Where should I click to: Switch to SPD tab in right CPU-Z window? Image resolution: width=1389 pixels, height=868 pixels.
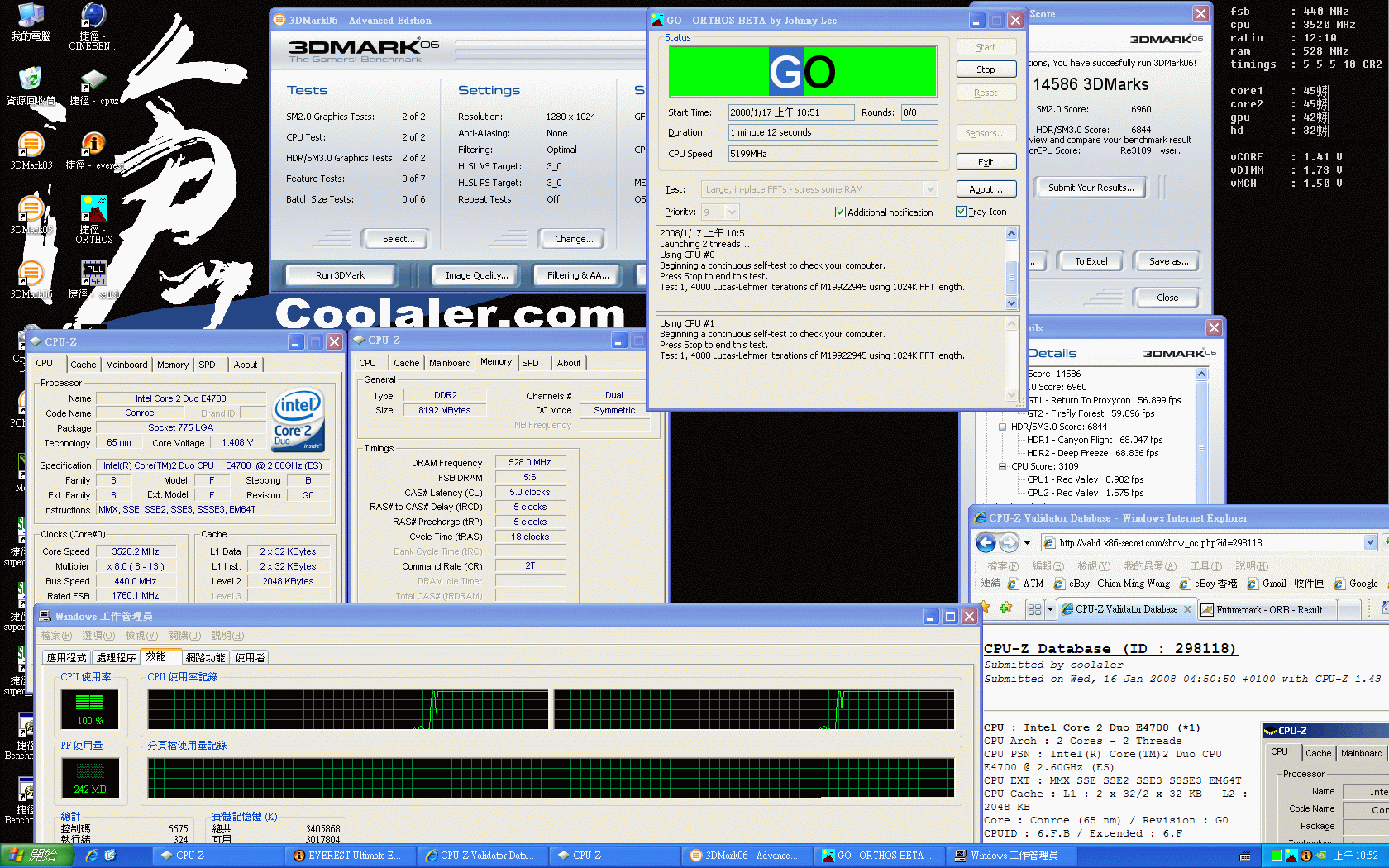(530, 363)
